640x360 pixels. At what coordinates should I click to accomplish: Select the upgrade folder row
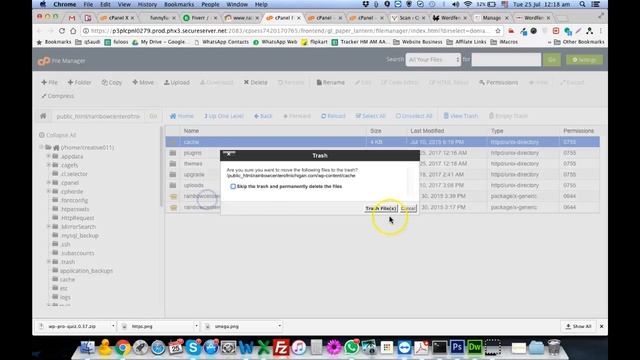pyautogui.click(x=382, y=174)
